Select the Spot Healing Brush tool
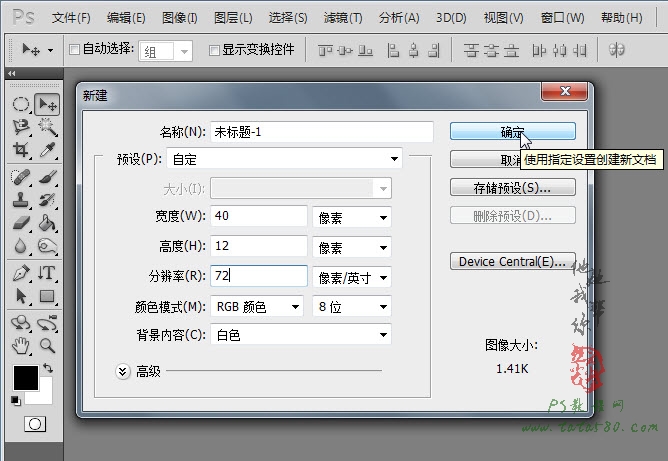The image size is (668, 461). [x=20, y=177]
